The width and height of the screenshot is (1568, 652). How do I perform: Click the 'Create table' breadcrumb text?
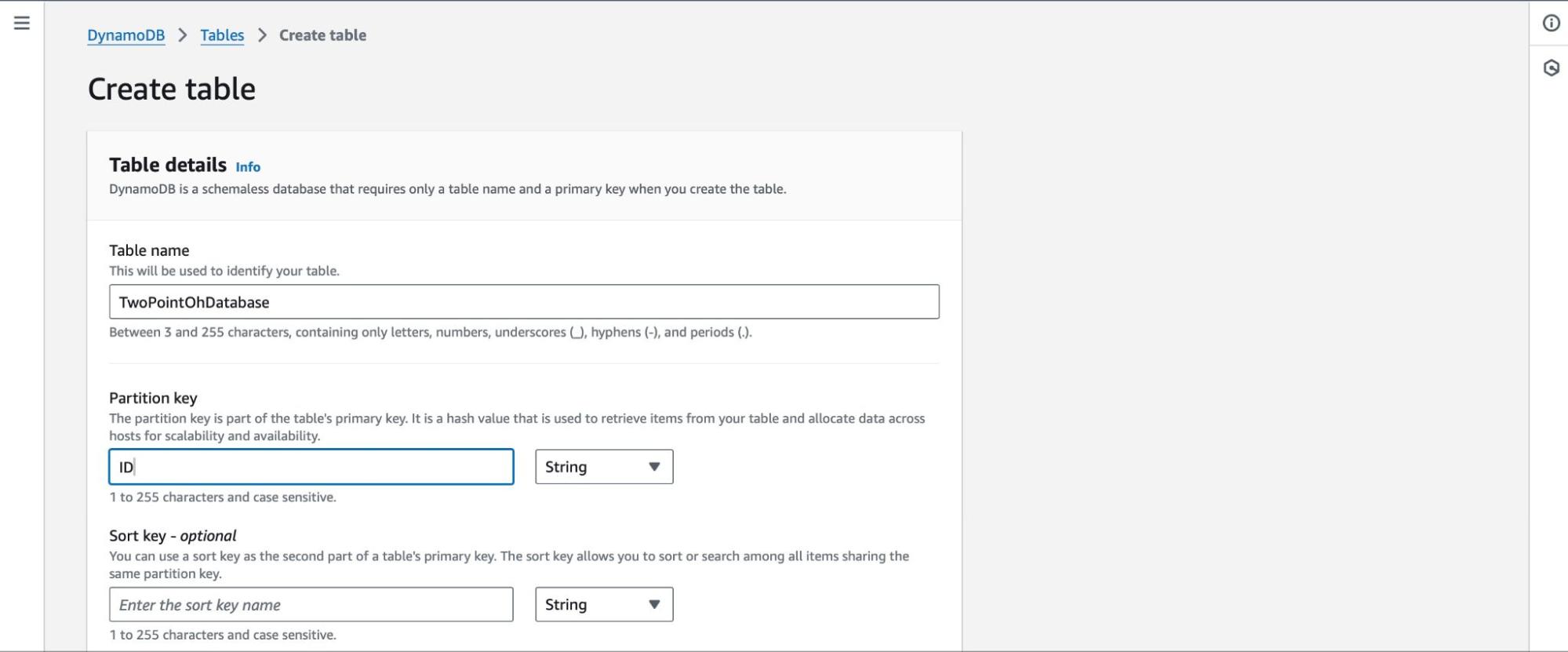pyautogui.click(x=322, y=35)
